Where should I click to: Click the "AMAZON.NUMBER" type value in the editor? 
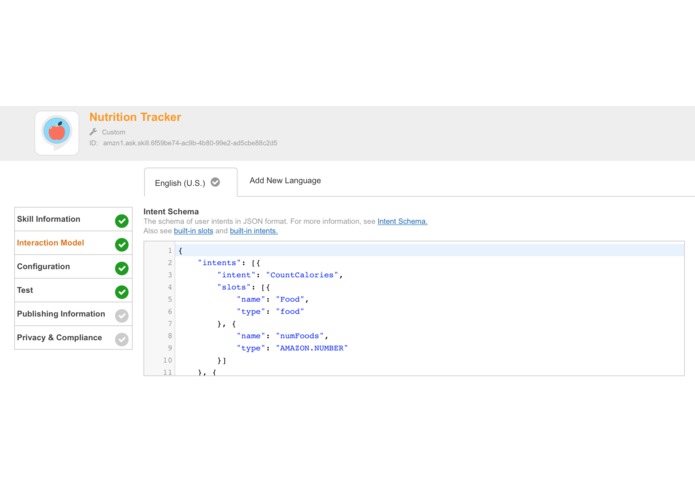[x=312, y=348]
